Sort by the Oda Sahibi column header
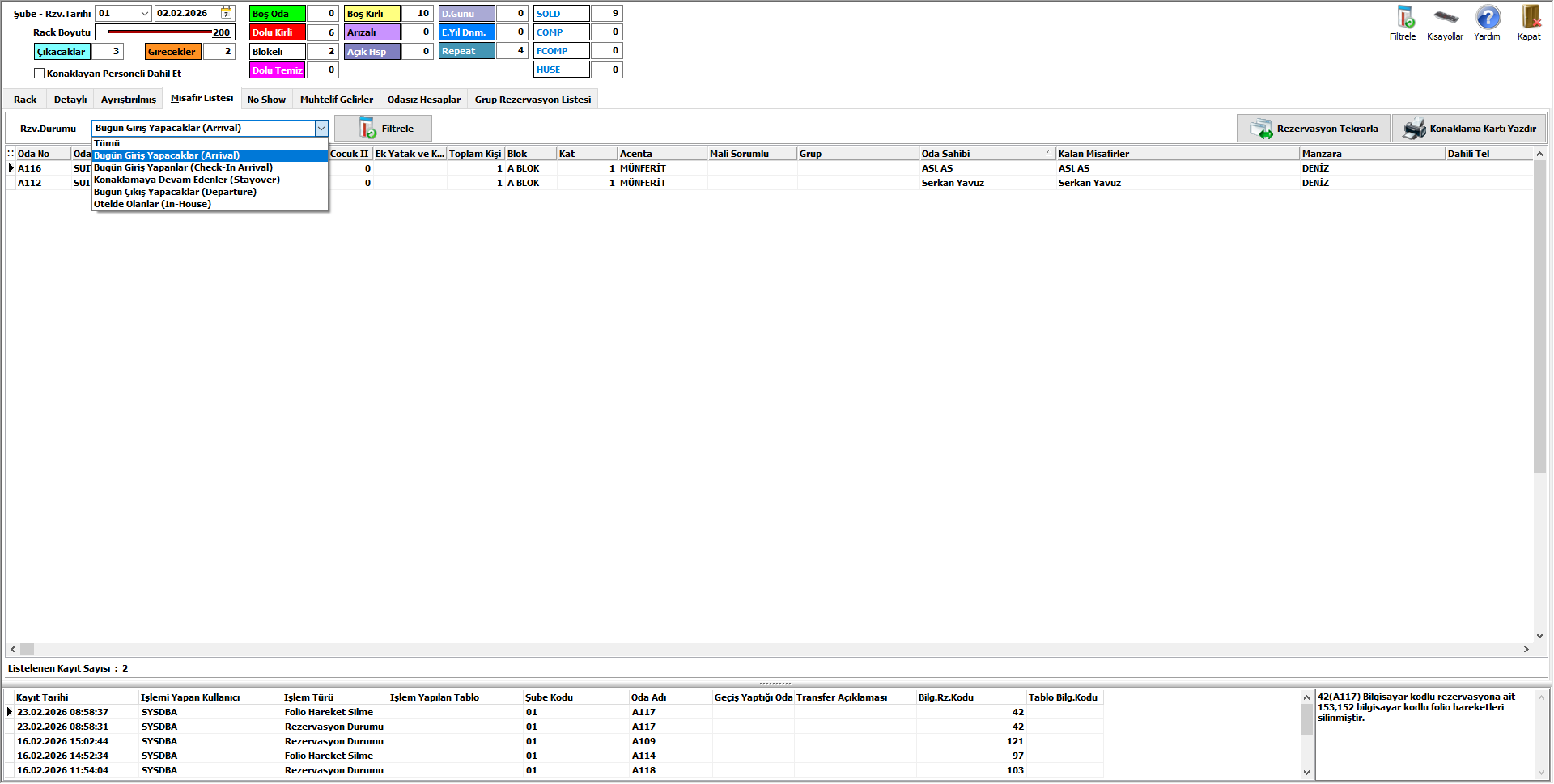Screen dimensions: 1554x784 tap(983, 154)
